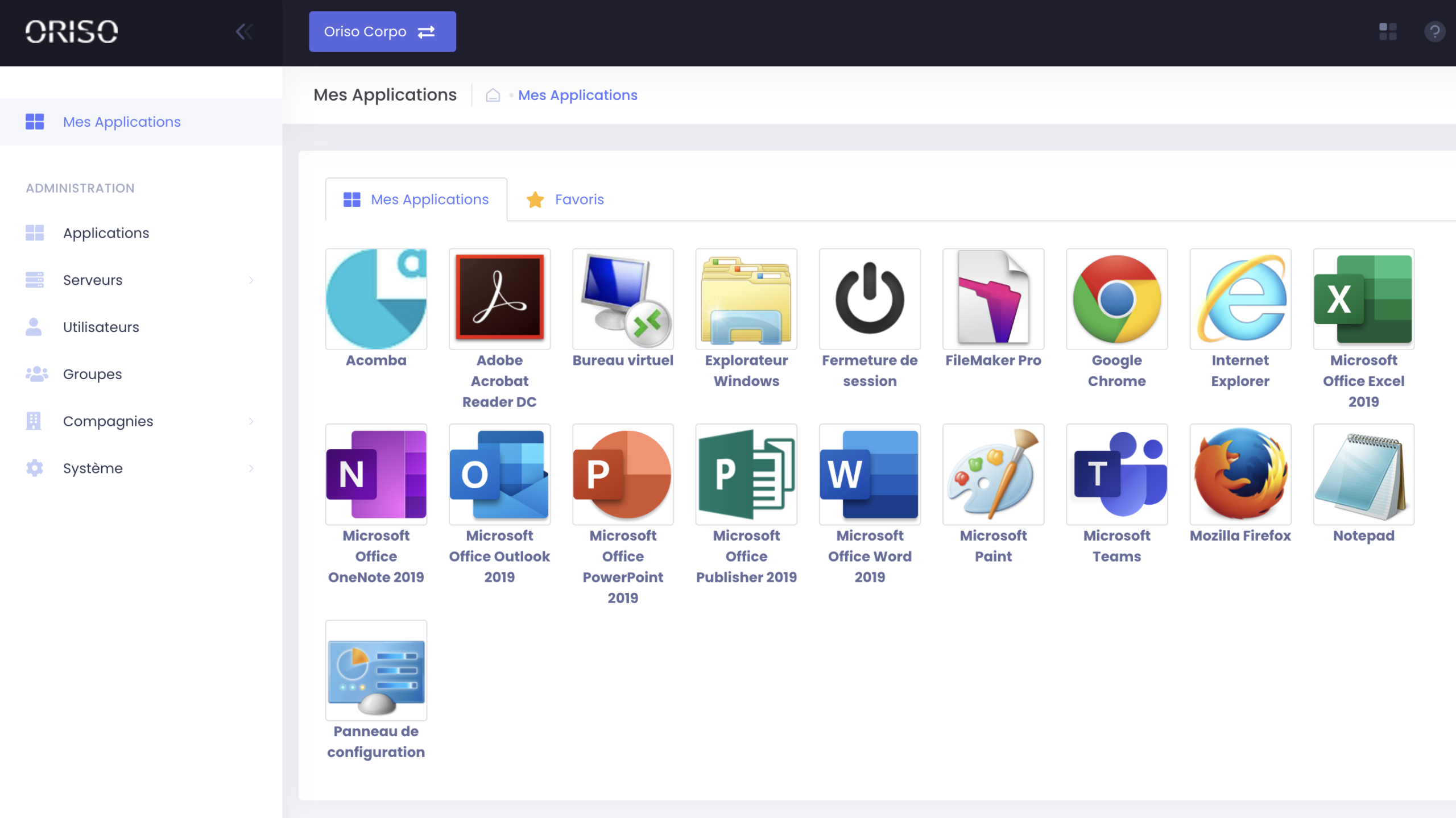
Task: Open FileMaker Pro
Action: click(993, 299)
